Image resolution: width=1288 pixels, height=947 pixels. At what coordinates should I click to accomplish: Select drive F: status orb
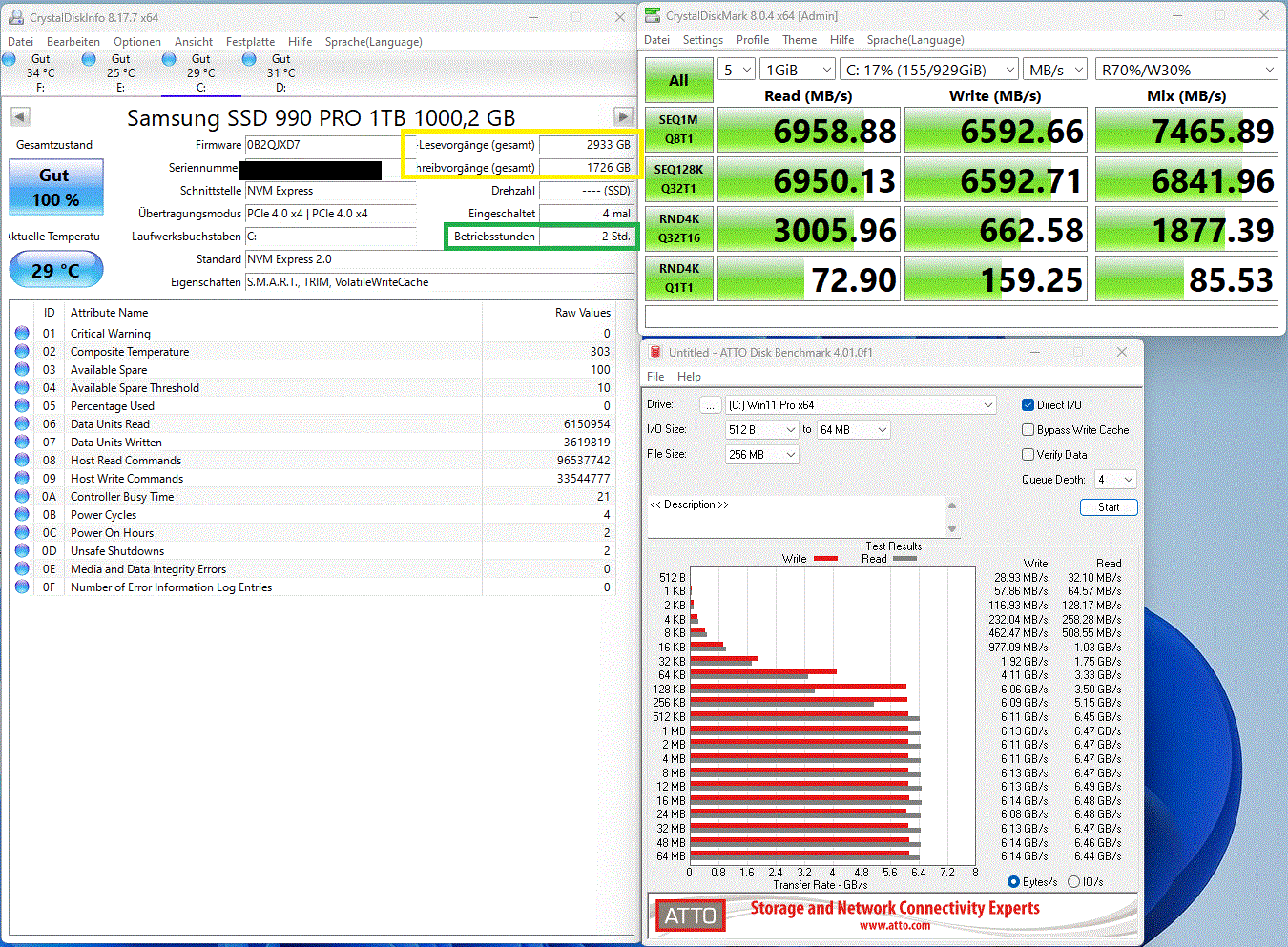[x=9, y=59]
